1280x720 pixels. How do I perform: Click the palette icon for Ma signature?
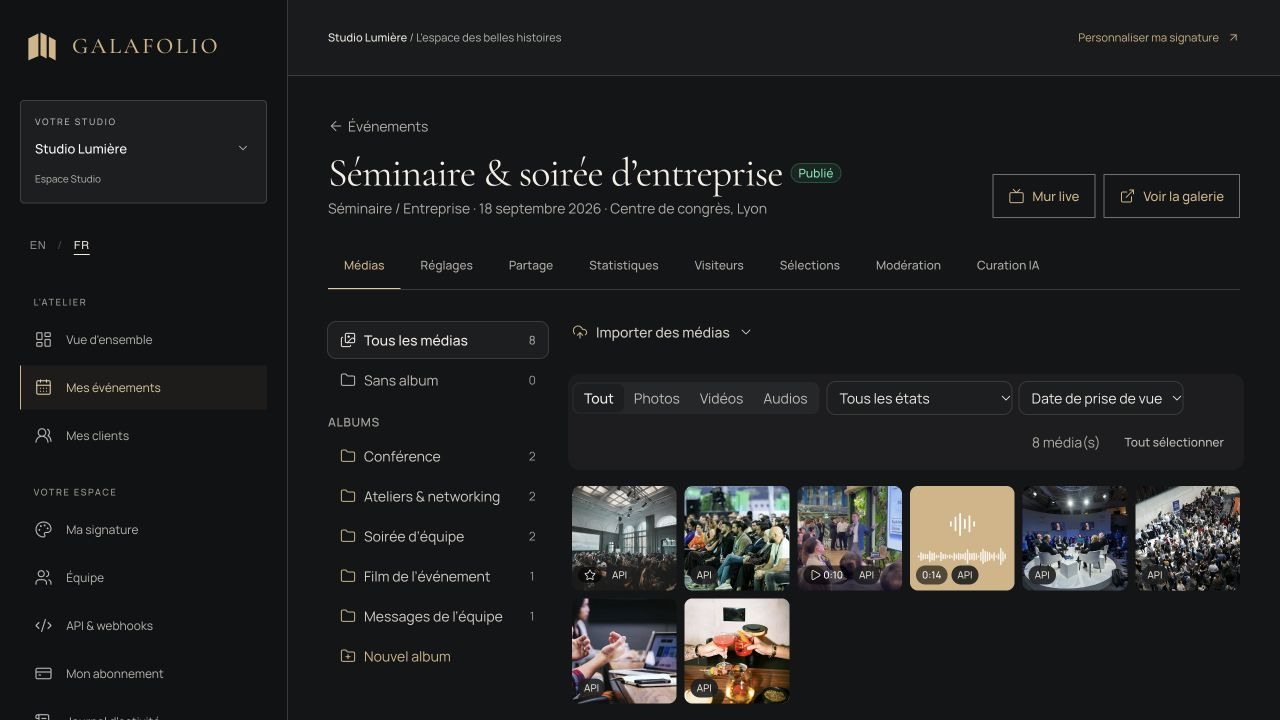(x=43, y=530)
